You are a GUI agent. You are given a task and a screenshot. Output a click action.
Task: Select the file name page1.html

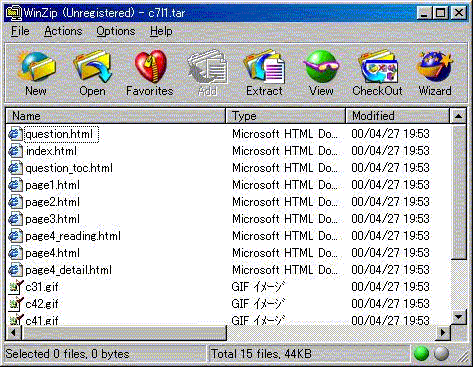coord(52,185)
